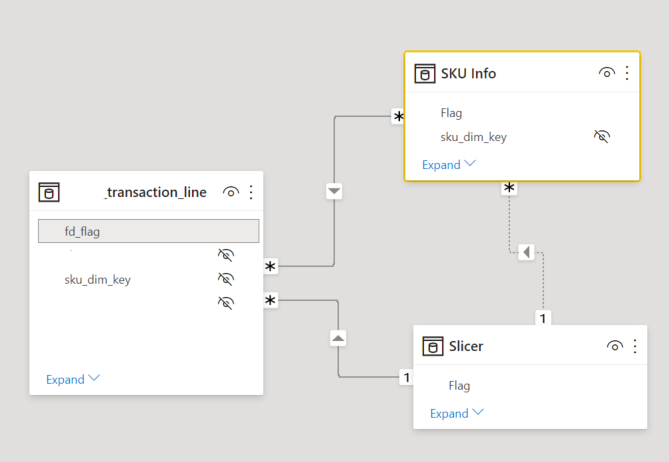Open the Slicer table more options menu
Screen dimensions: 669x462
[635, 346]
